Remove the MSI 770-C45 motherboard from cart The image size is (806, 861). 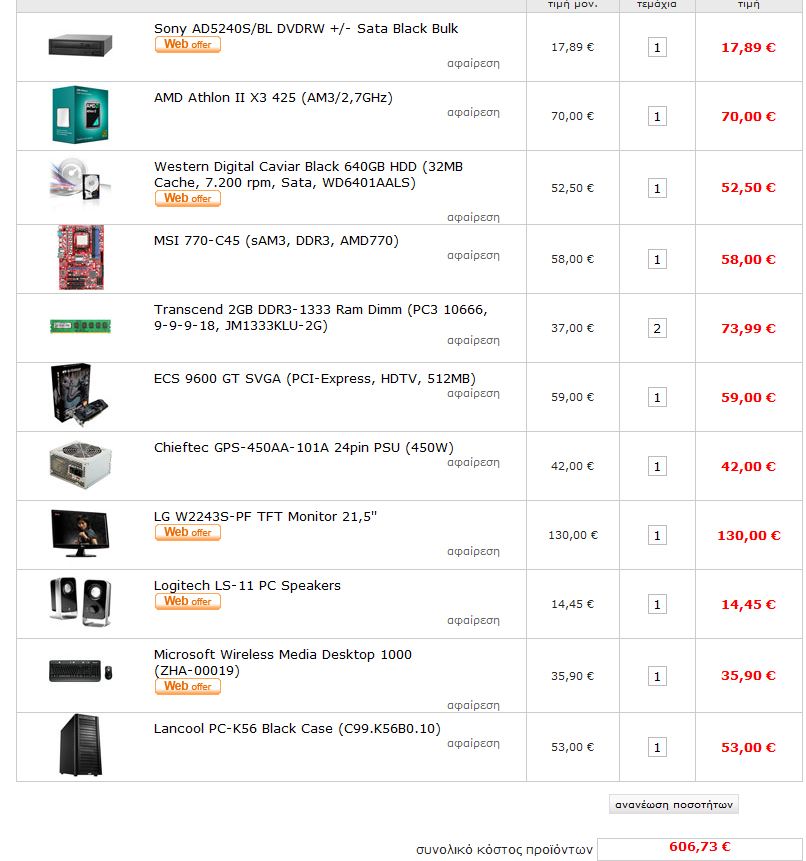pyautogui.click(x=473, y=256)
